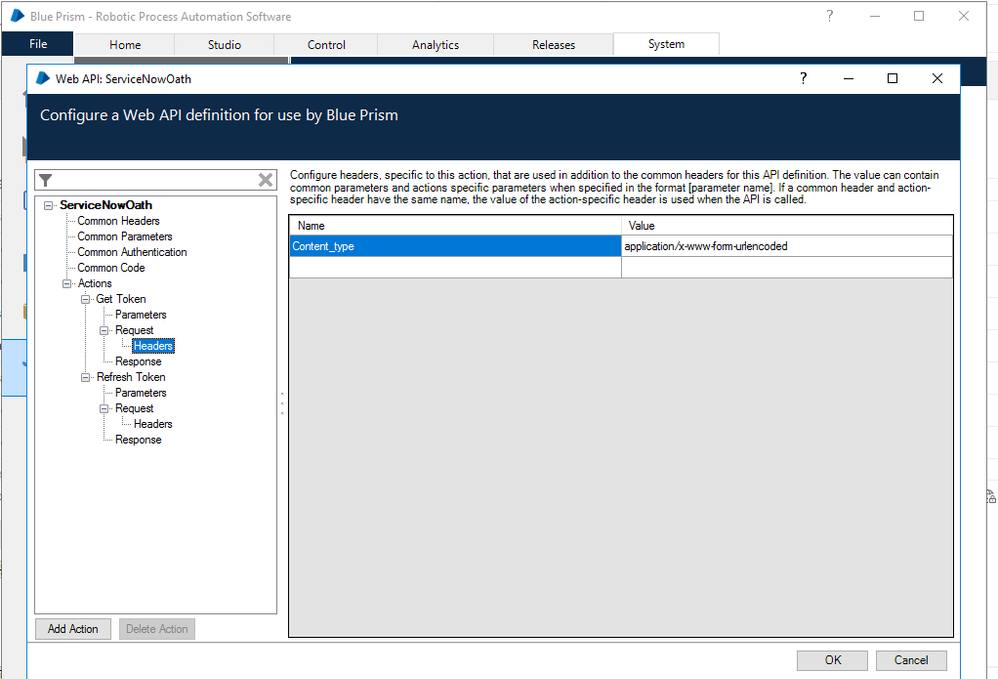Collapse the Refresh Token action

tap(85, 377)
